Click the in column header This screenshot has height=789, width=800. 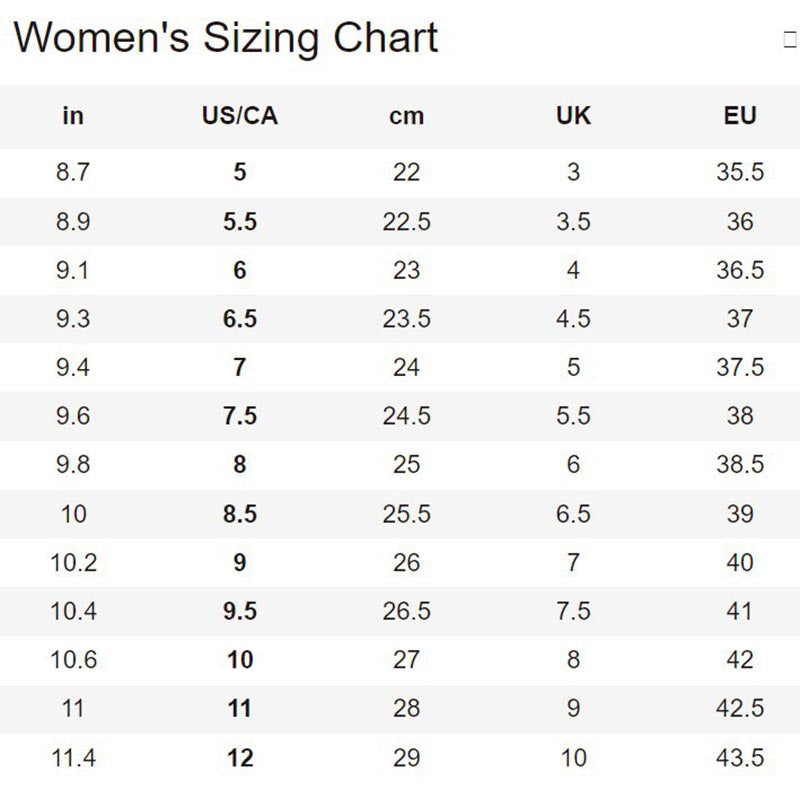pyautogui.click(x=73, y=116)
